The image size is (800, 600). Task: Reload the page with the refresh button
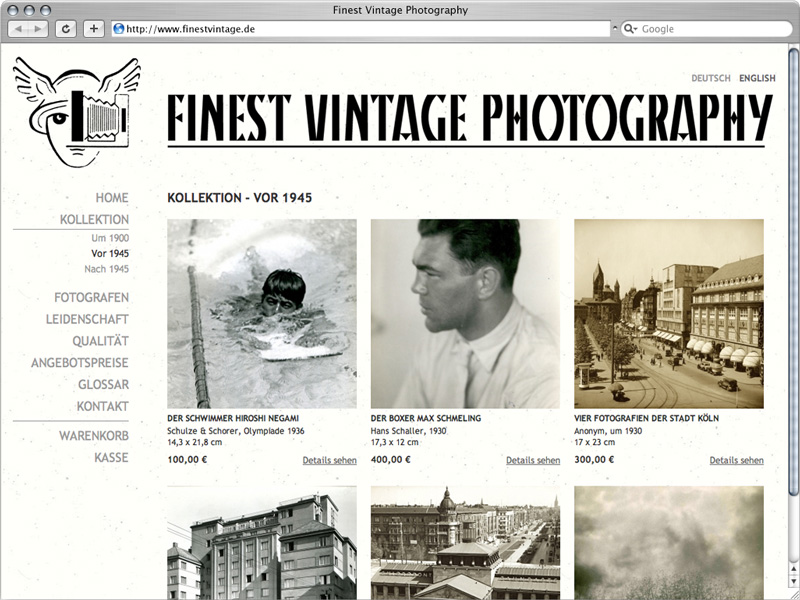click(x=65, y=29)
